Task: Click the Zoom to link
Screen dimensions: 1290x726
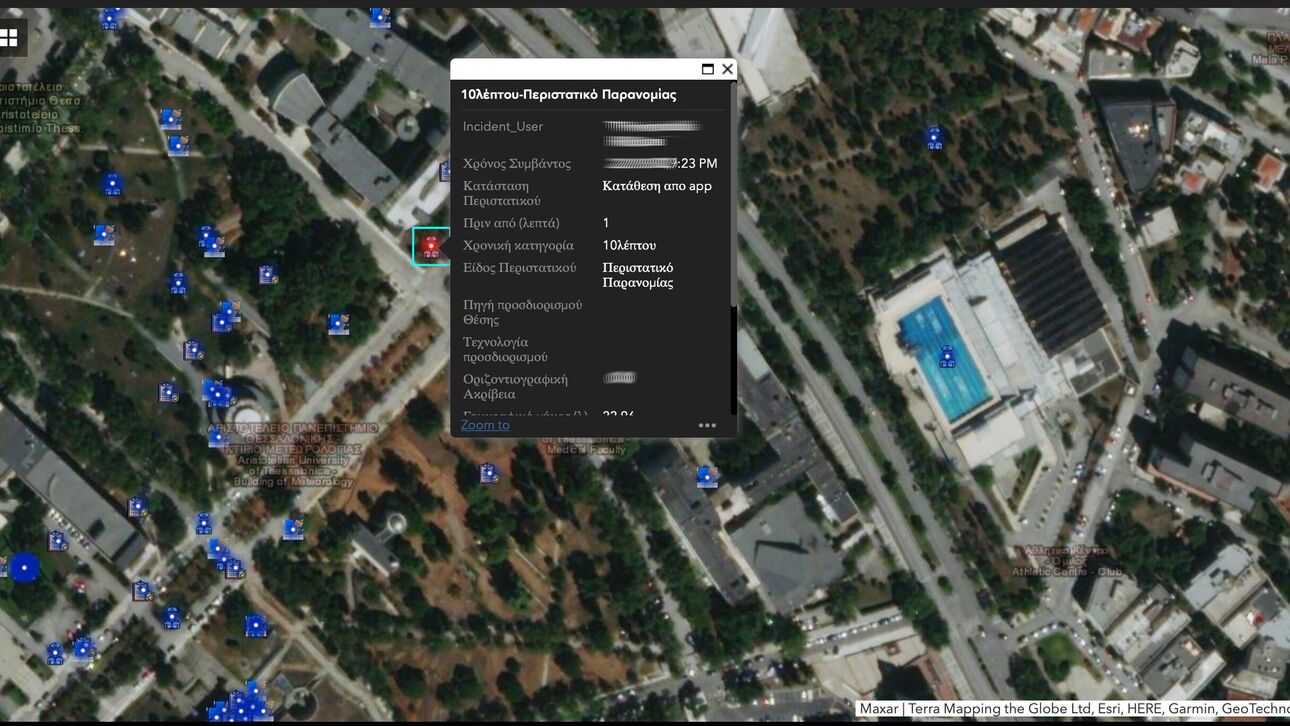Action: [x=485, y=425]
